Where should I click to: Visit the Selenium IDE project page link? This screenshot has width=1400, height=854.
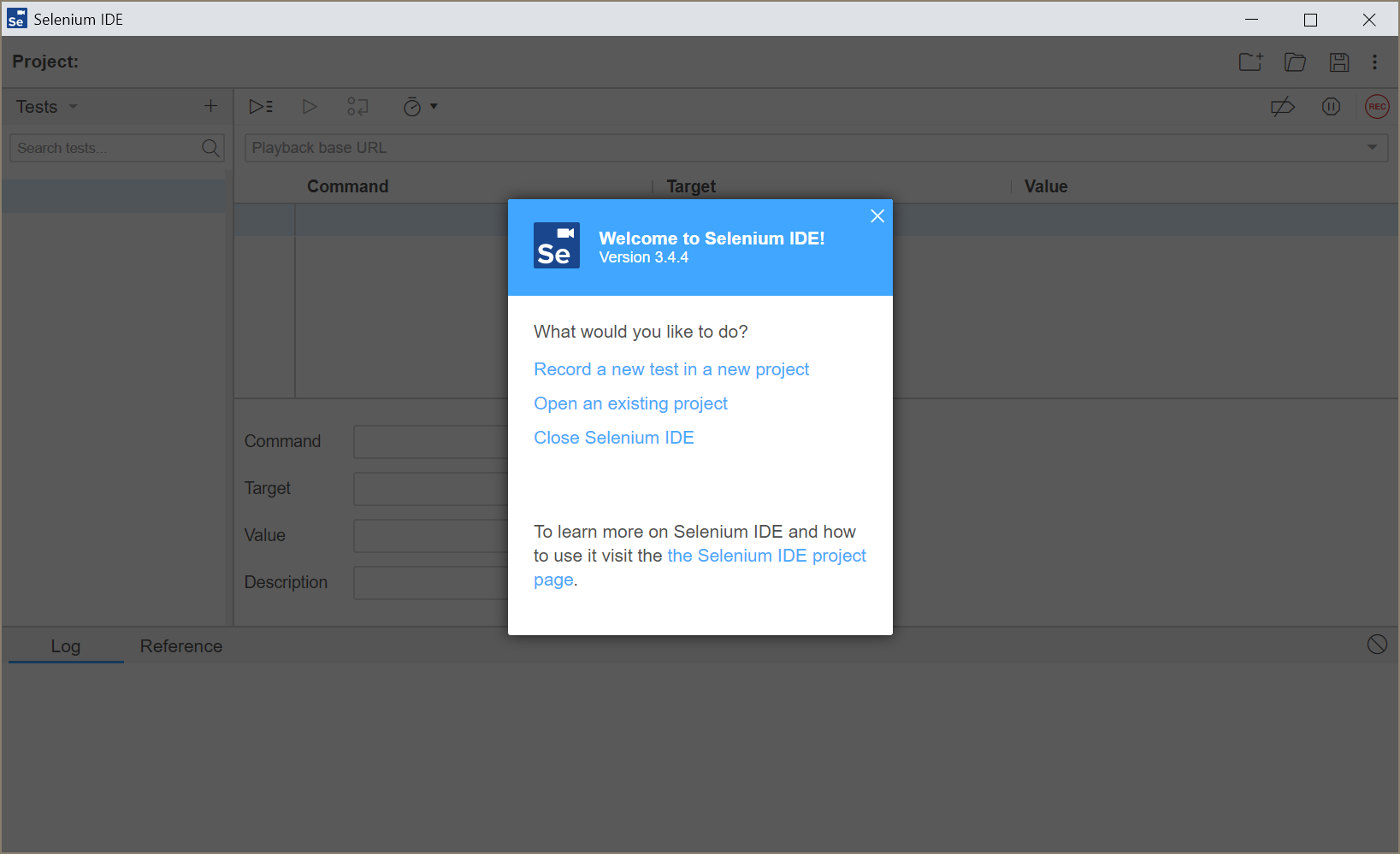pos(766,556)
